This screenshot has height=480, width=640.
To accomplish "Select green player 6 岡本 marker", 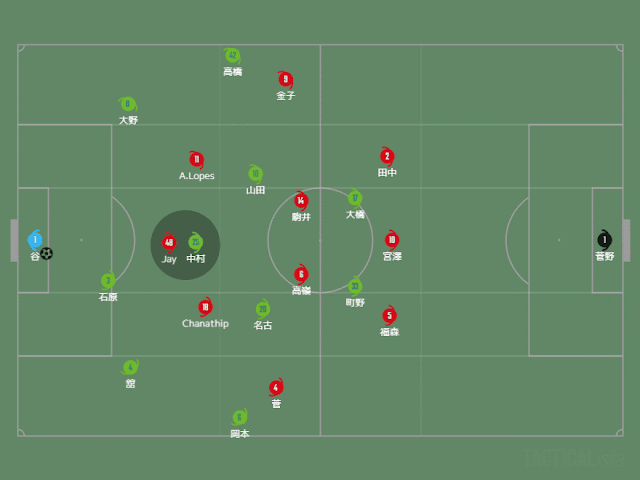I will tap(240, 417).
